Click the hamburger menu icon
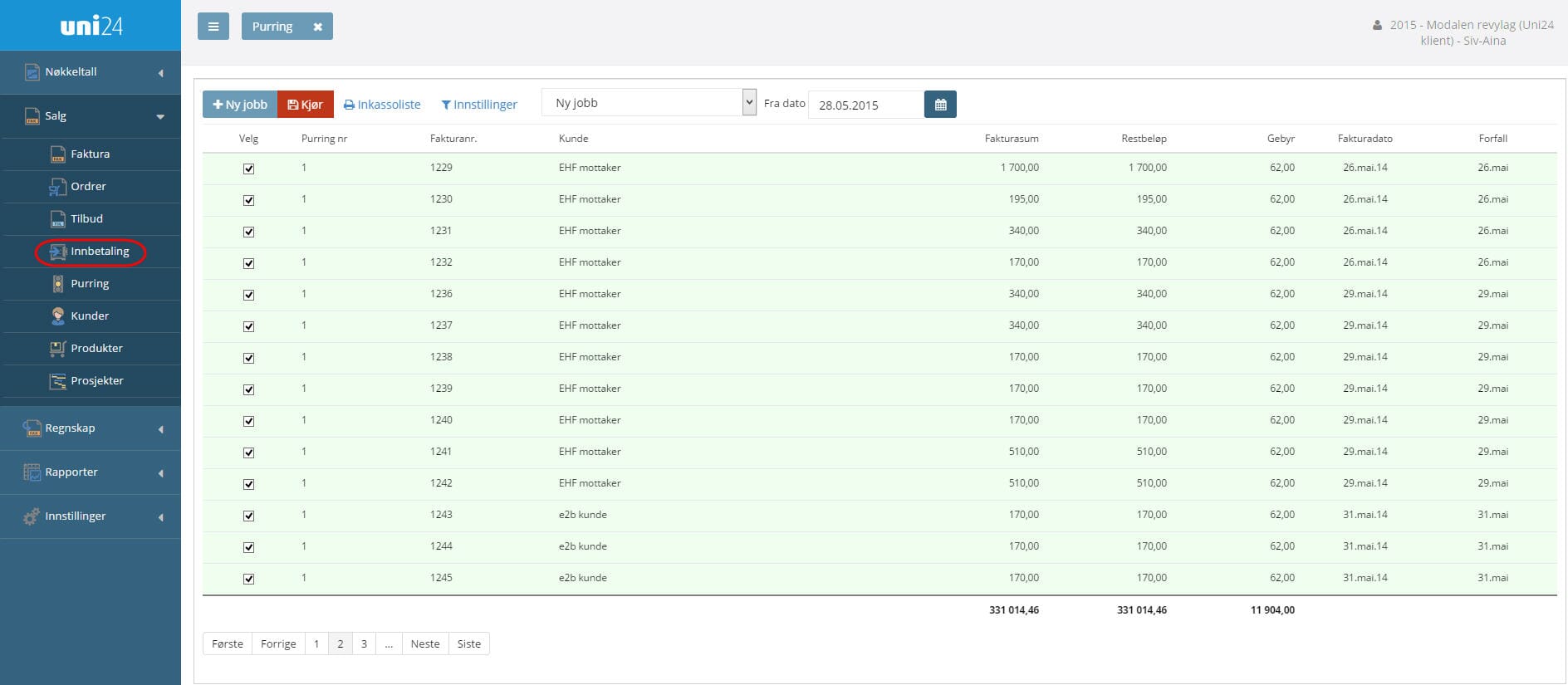This screenshot has height=685, width=1568. [213, 27]
